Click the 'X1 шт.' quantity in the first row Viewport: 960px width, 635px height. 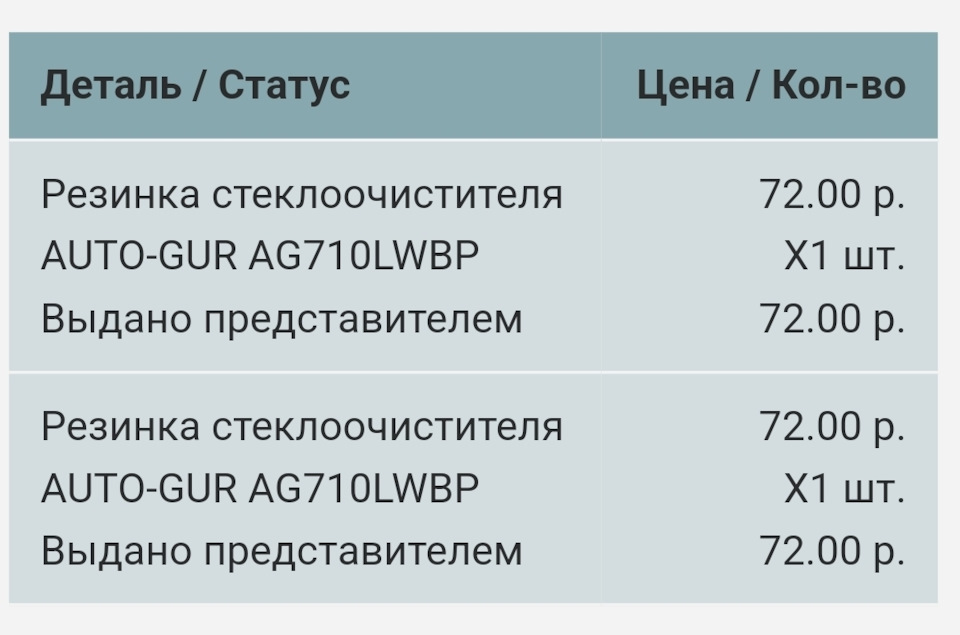point(844,257)
